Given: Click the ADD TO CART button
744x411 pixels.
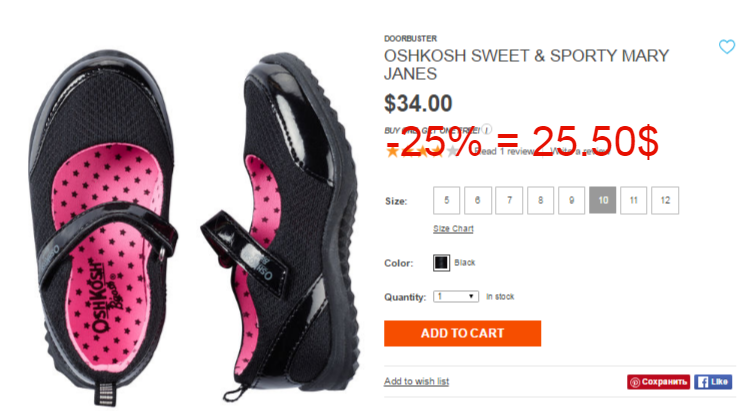Looking at the screenshot, I should tap(463, 333).
